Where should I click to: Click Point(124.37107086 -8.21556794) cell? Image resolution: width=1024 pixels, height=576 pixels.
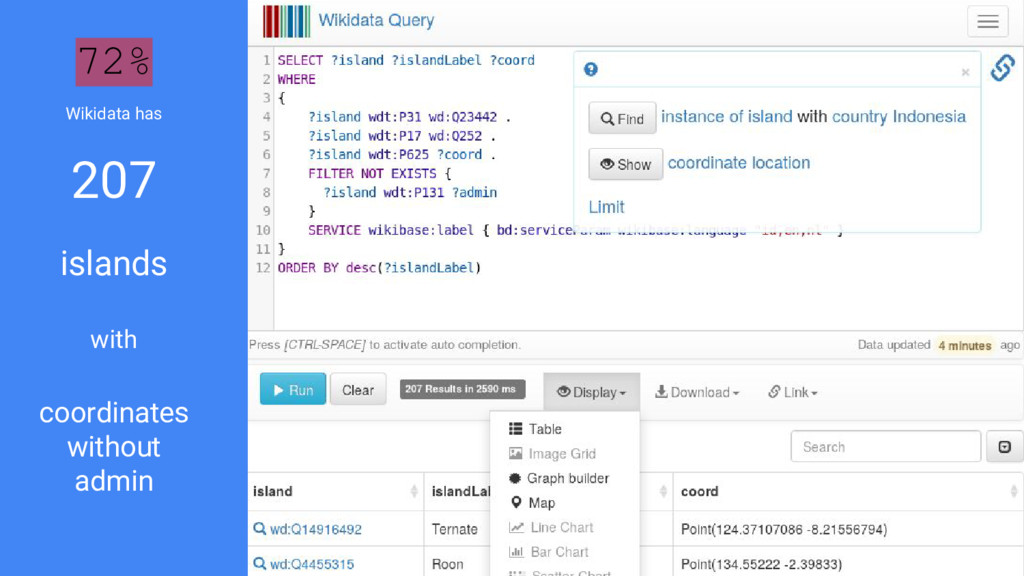(784, 529)
